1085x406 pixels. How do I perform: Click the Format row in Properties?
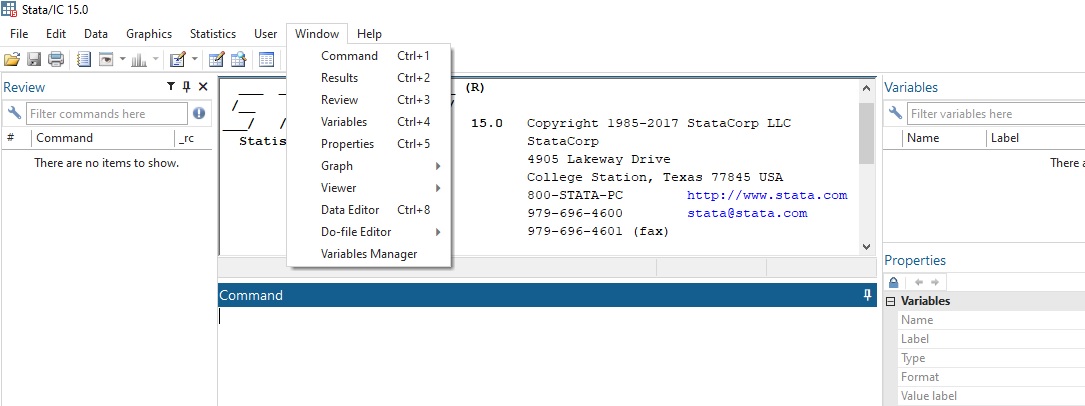991,377
